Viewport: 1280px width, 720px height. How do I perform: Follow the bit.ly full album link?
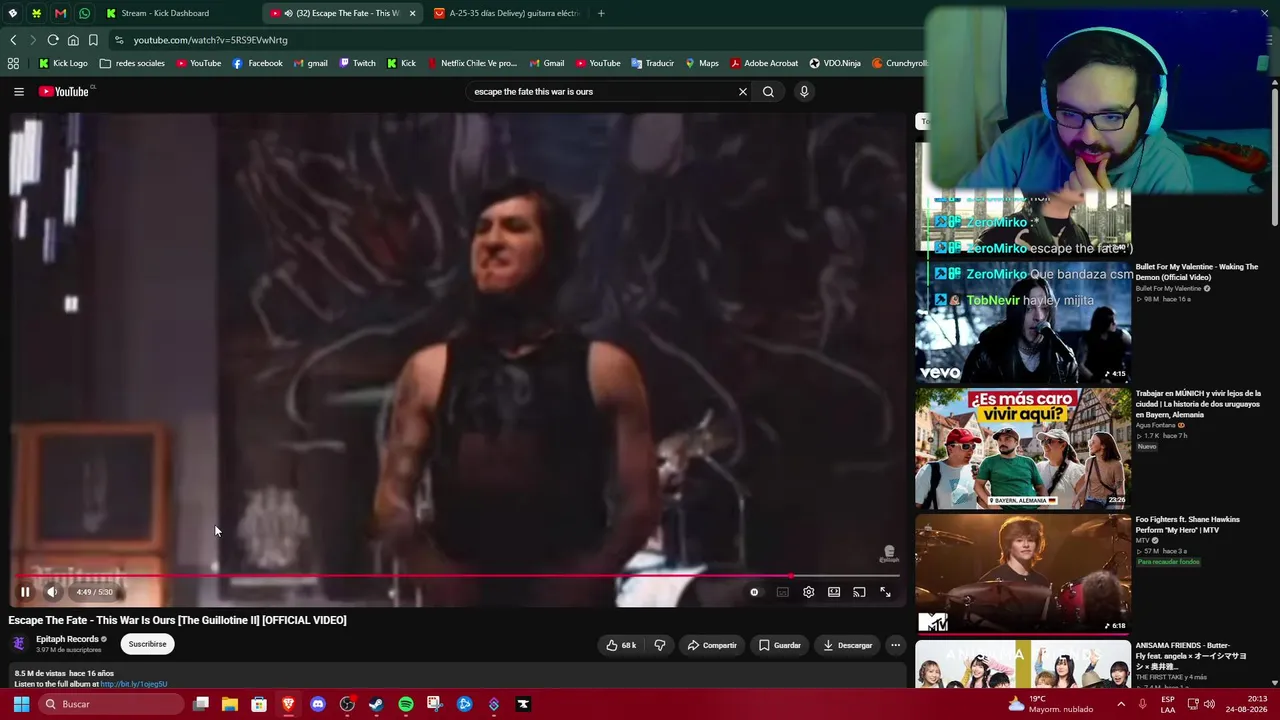tap(133, 684)
